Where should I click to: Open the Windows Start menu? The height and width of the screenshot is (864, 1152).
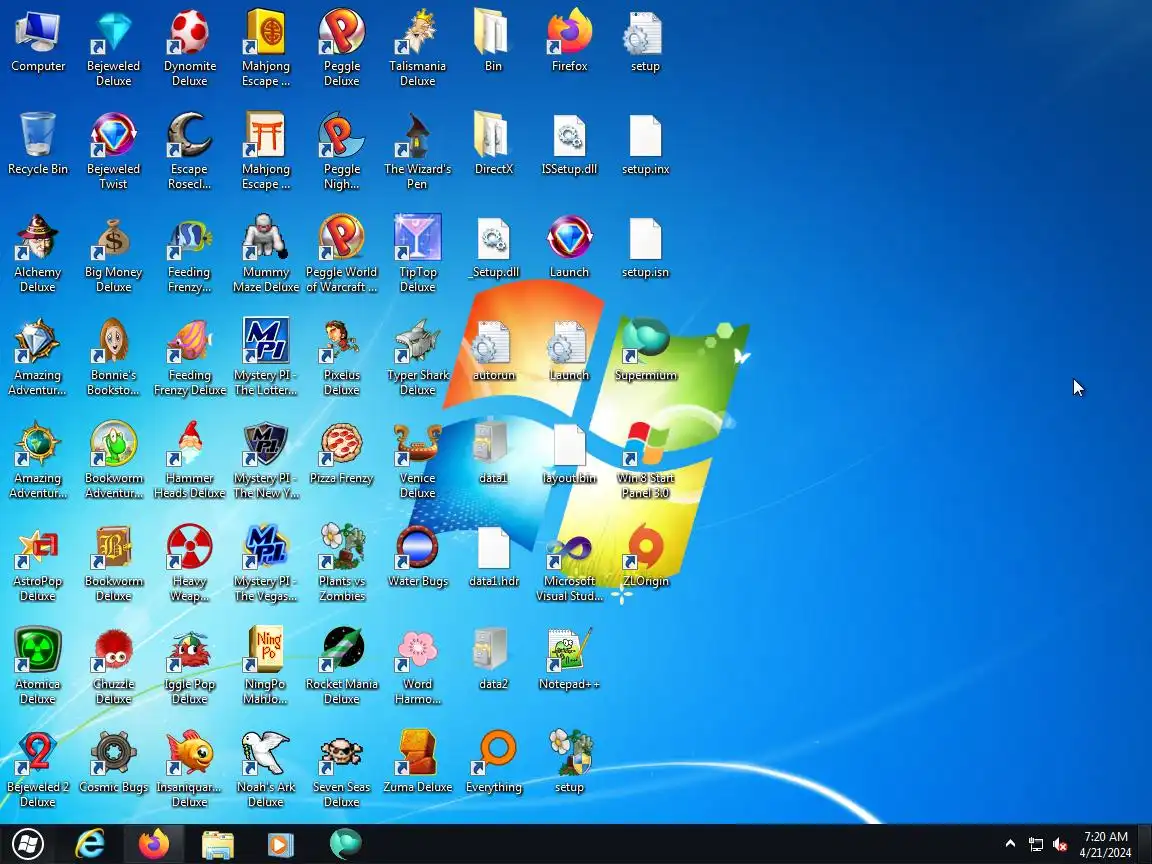[x=28, y=844]
